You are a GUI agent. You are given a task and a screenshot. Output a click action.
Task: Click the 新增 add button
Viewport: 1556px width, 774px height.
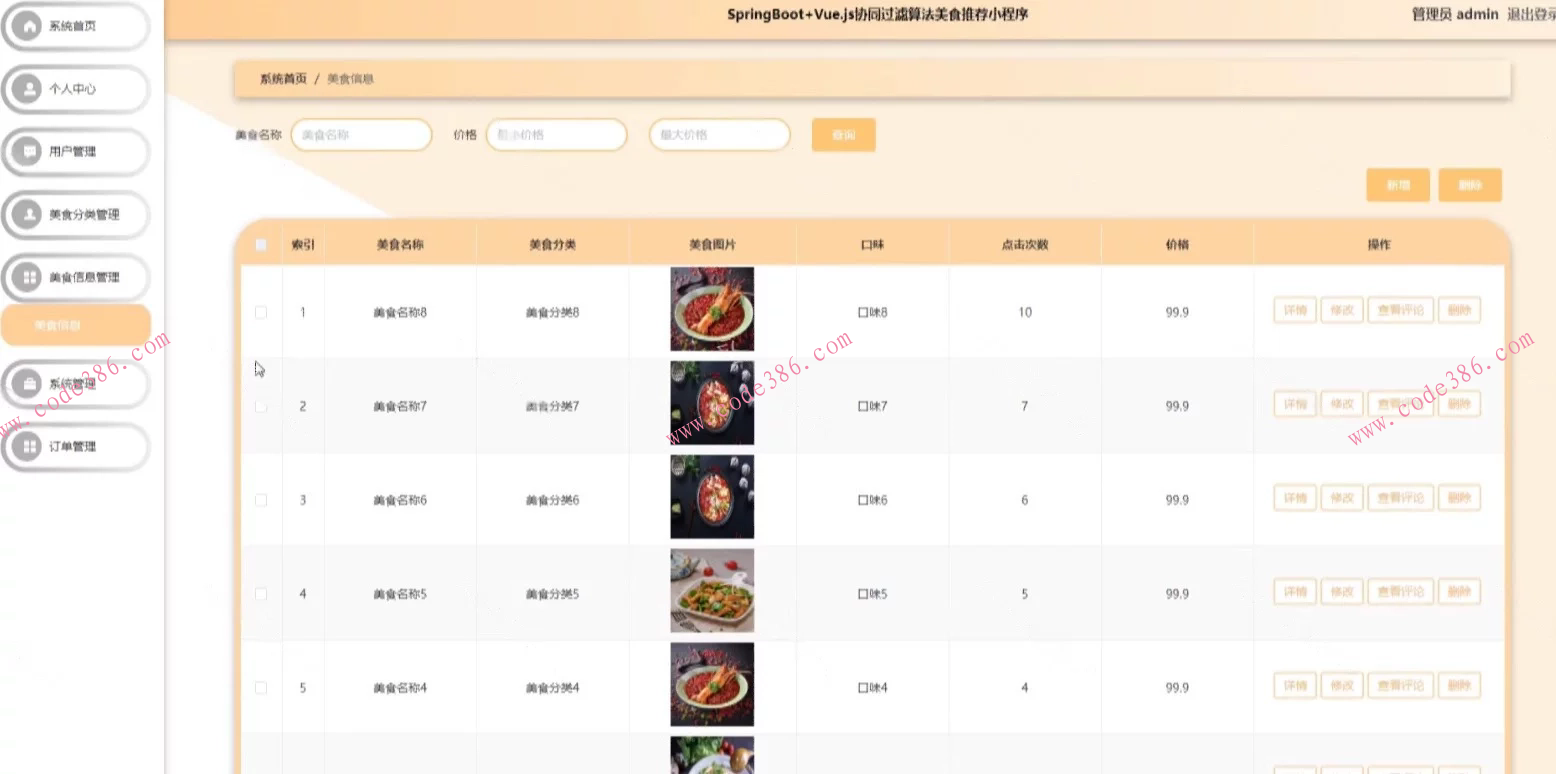[1397, 184]
